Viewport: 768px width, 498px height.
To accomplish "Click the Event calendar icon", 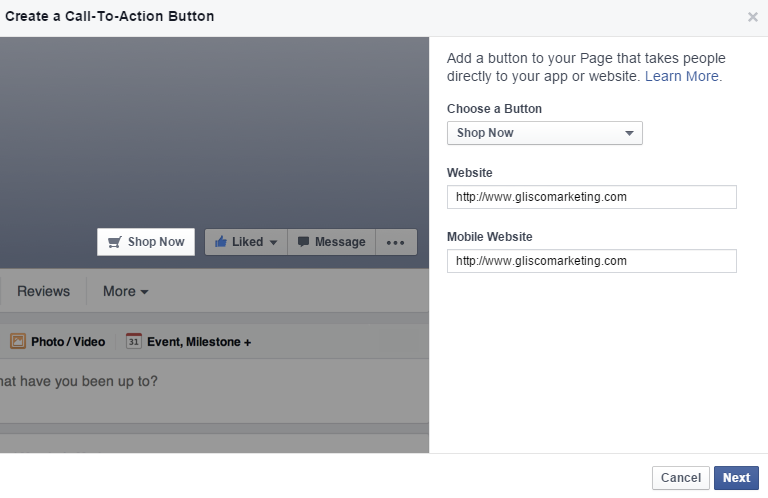I will tap(133, 341).
